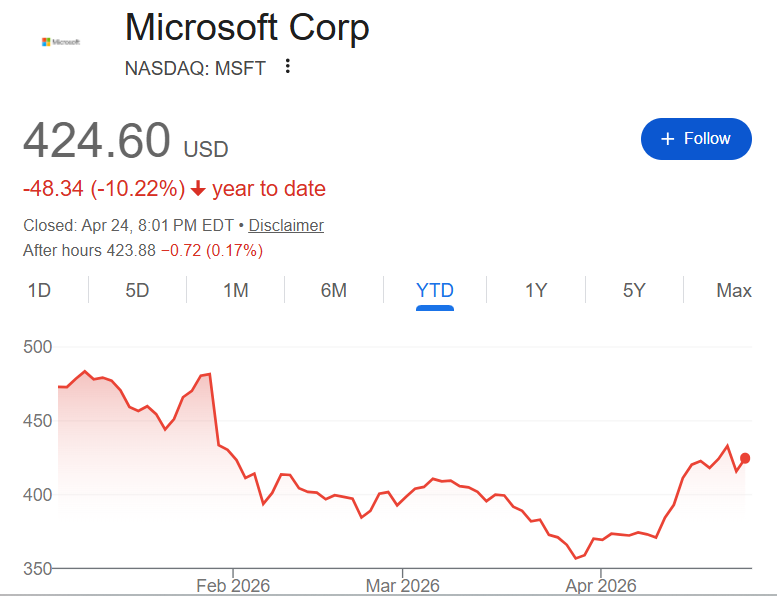Open the Disclaimer link
777x596 pixels.
[x=286, y=226]
